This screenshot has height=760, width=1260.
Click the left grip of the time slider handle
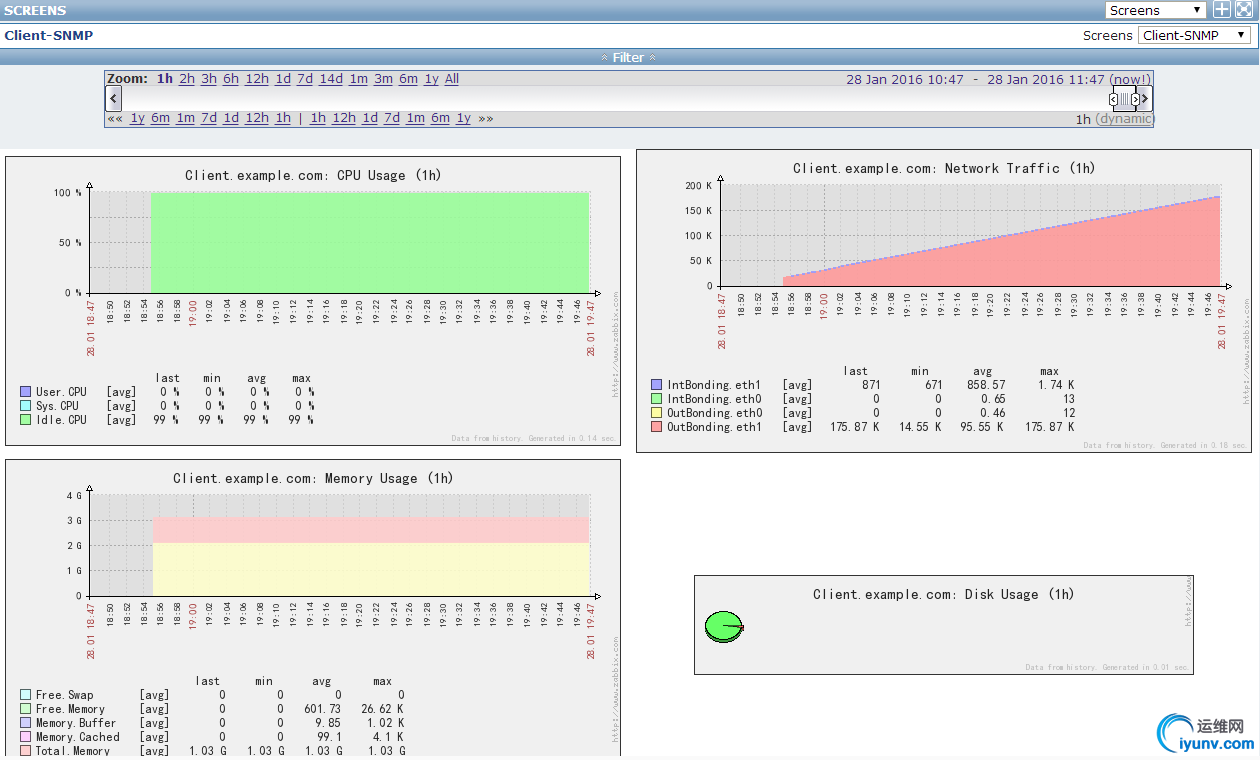[x=1114, y=98]
